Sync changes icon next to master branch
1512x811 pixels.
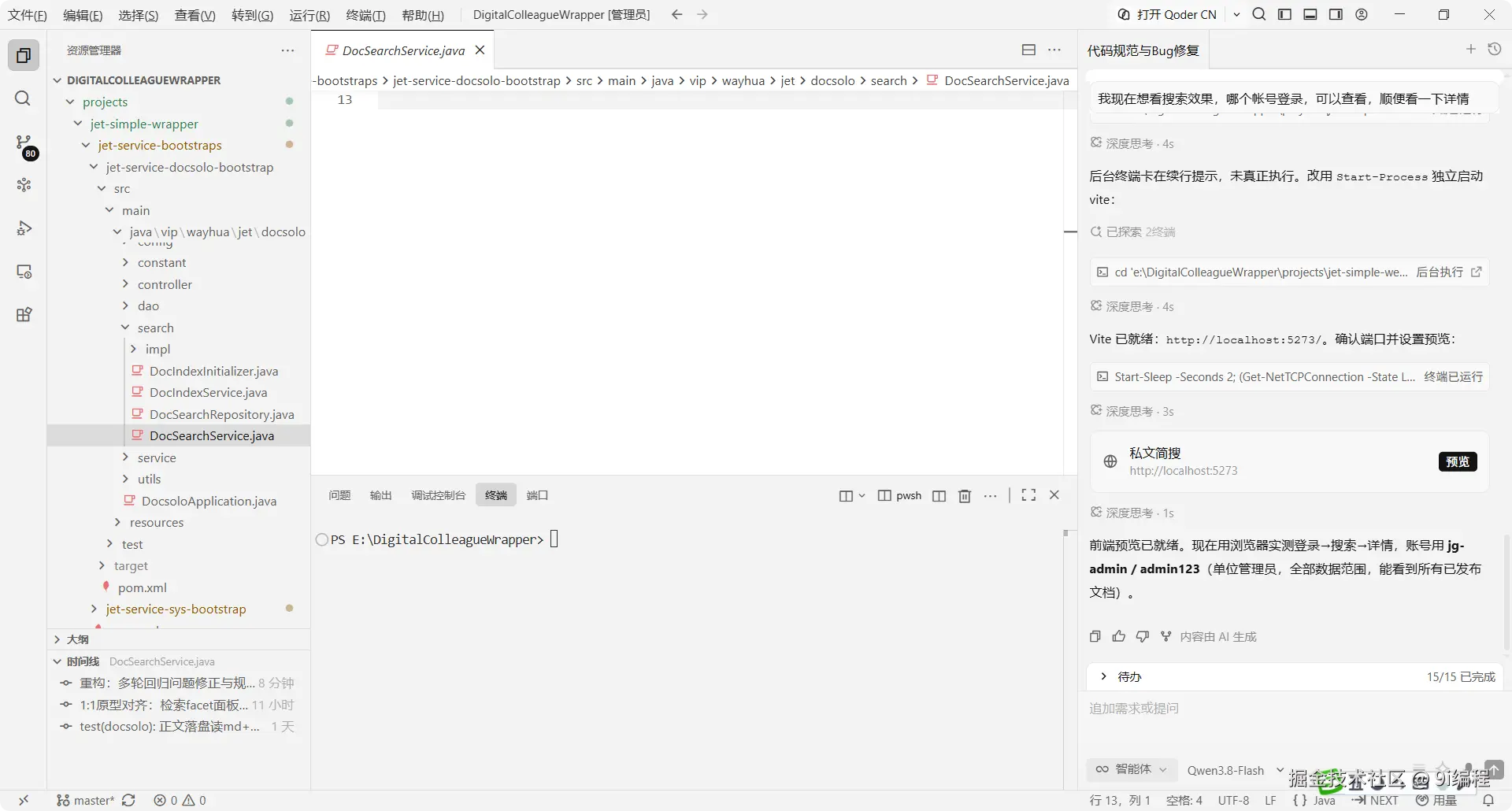click(128, 800)
